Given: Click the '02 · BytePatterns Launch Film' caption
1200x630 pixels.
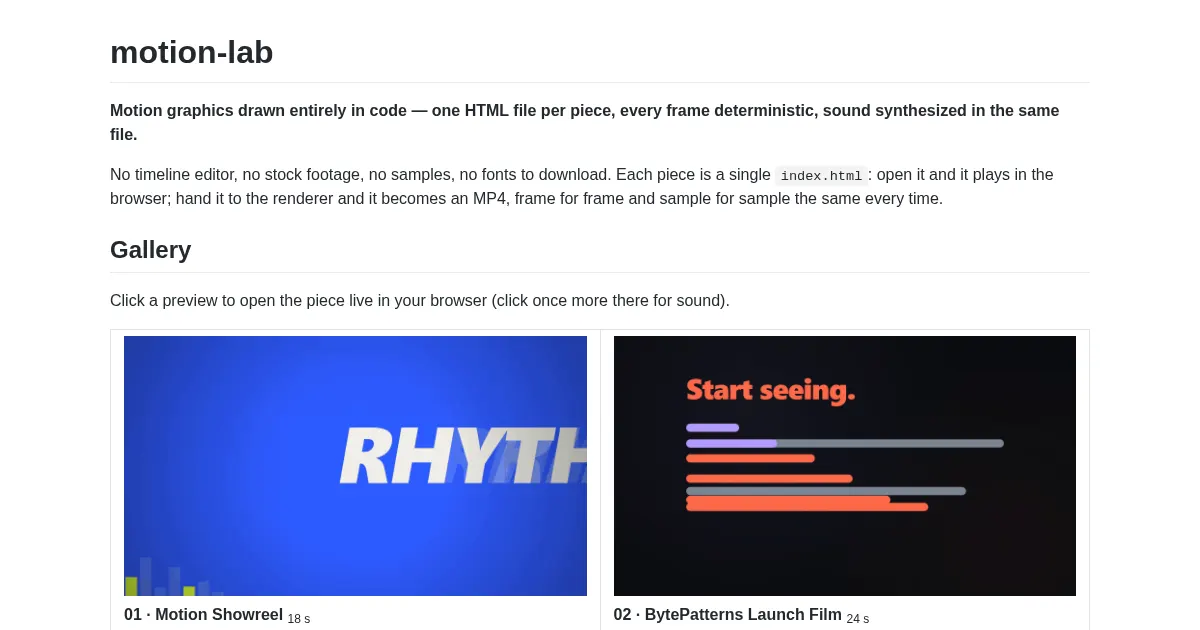Looking at the screenshot, I should click(728, 615).
